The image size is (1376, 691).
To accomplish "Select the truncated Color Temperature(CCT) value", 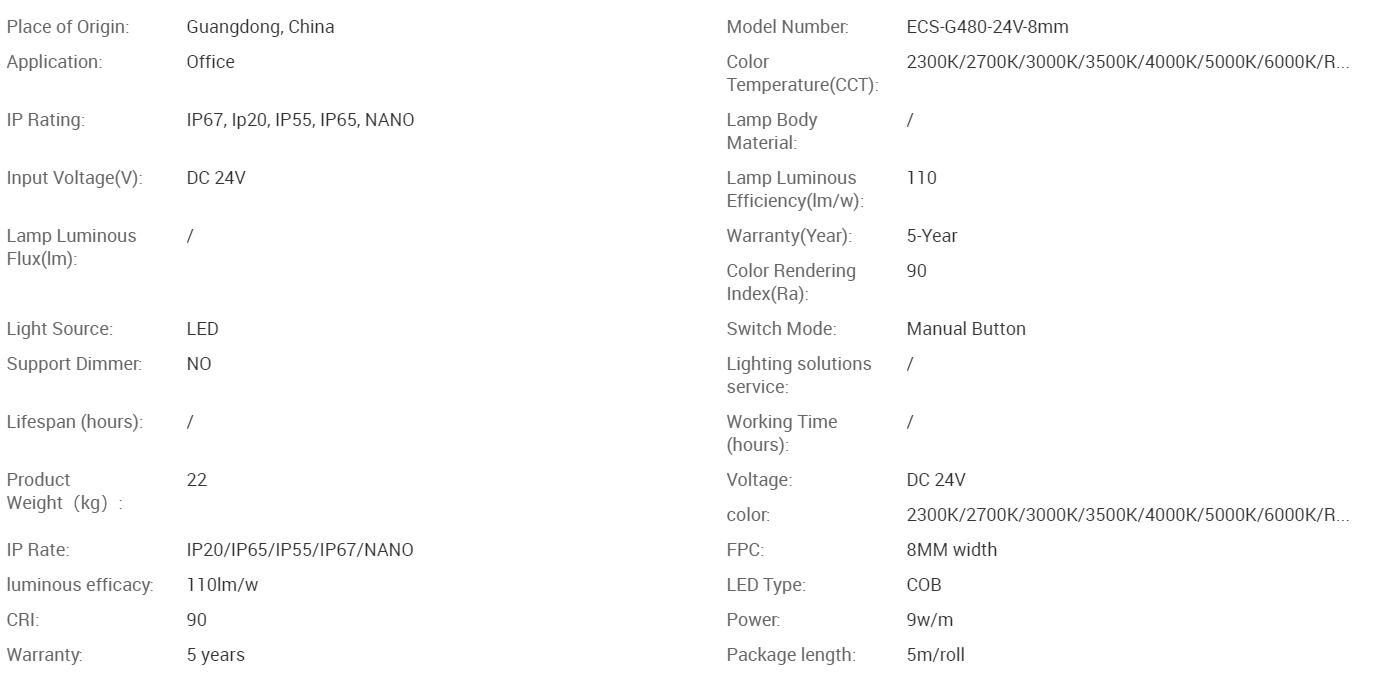I will coord(1127,62).
